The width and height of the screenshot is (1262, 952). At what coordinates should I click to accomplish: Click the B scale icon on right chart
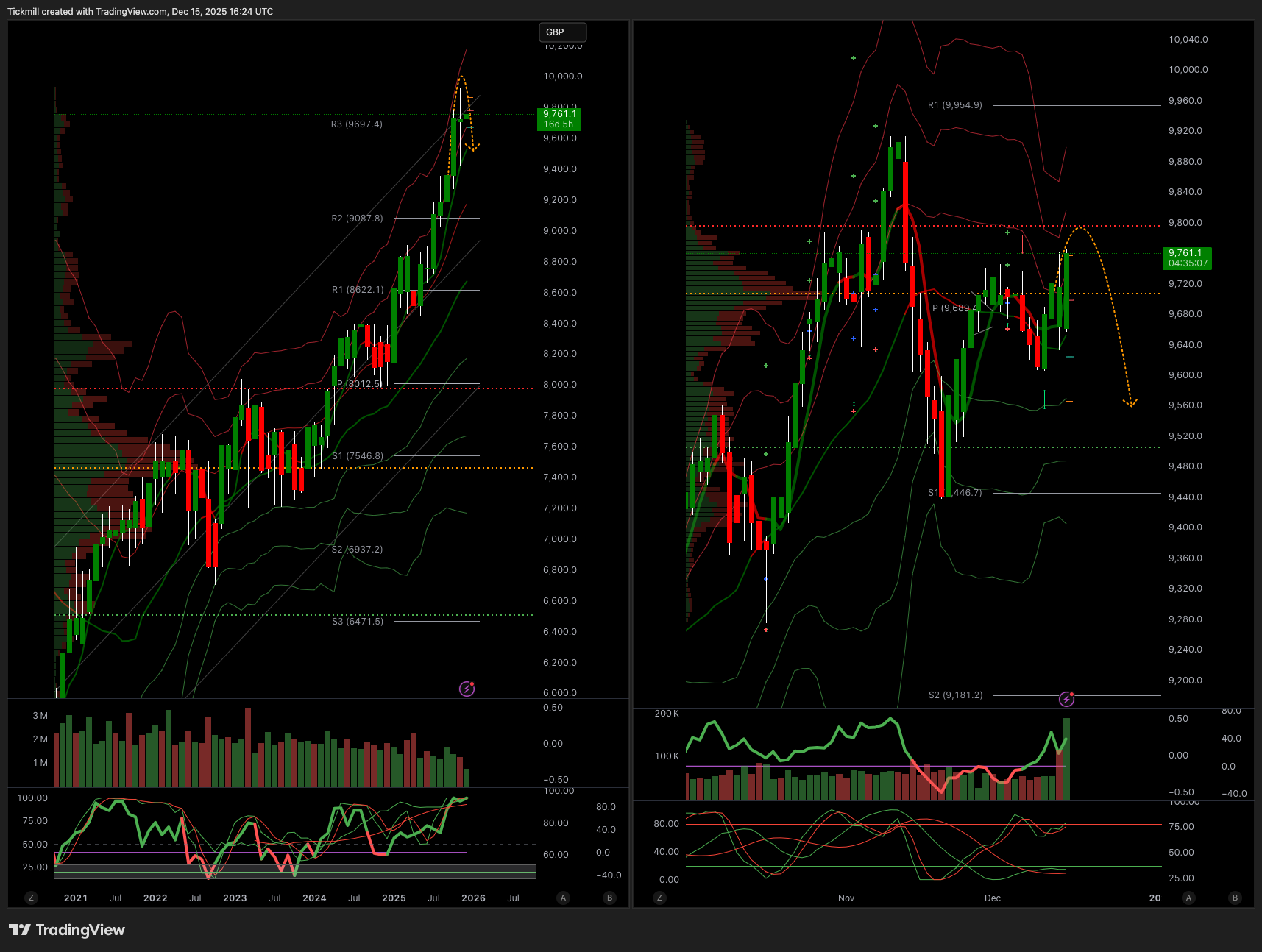tap(1235, 898)
